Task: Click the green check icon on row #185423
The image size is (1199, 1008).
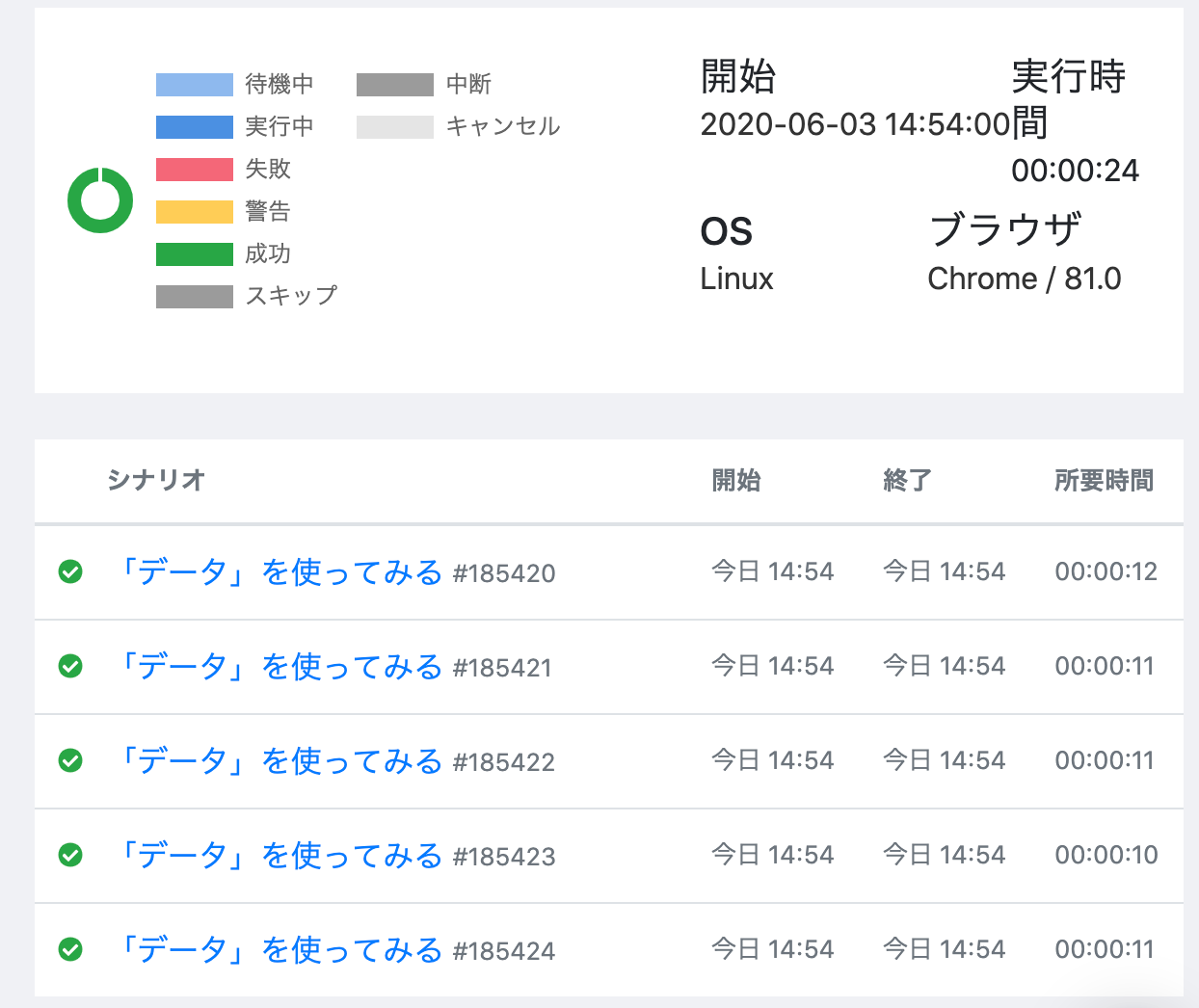Action: pyautogui.click(x=70, y=855)
